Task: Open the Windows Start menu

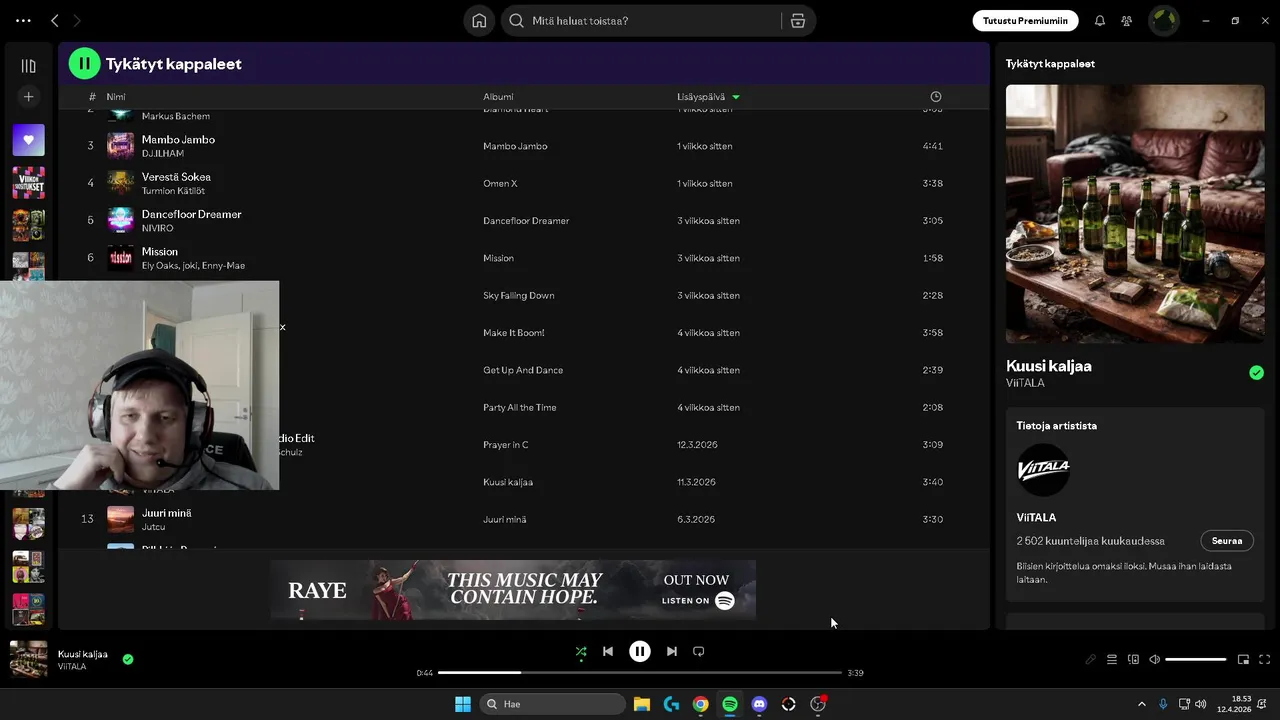Action: (x=463, y=704)
